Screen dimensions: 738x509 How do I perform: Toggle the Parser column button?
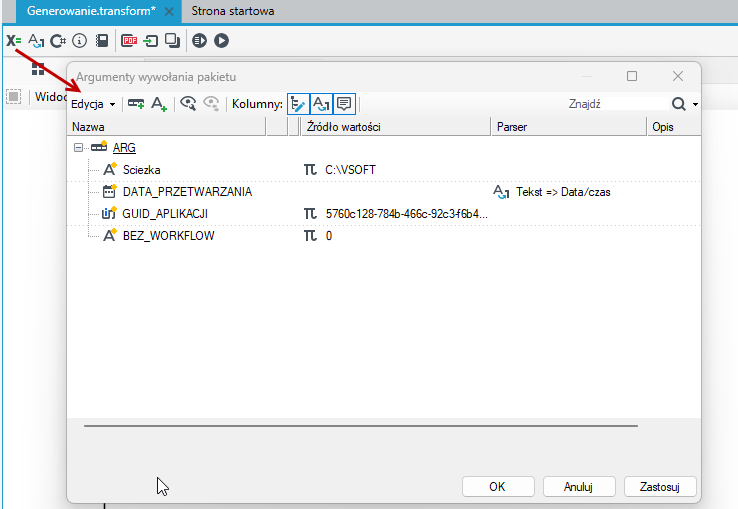pos(321,104)
